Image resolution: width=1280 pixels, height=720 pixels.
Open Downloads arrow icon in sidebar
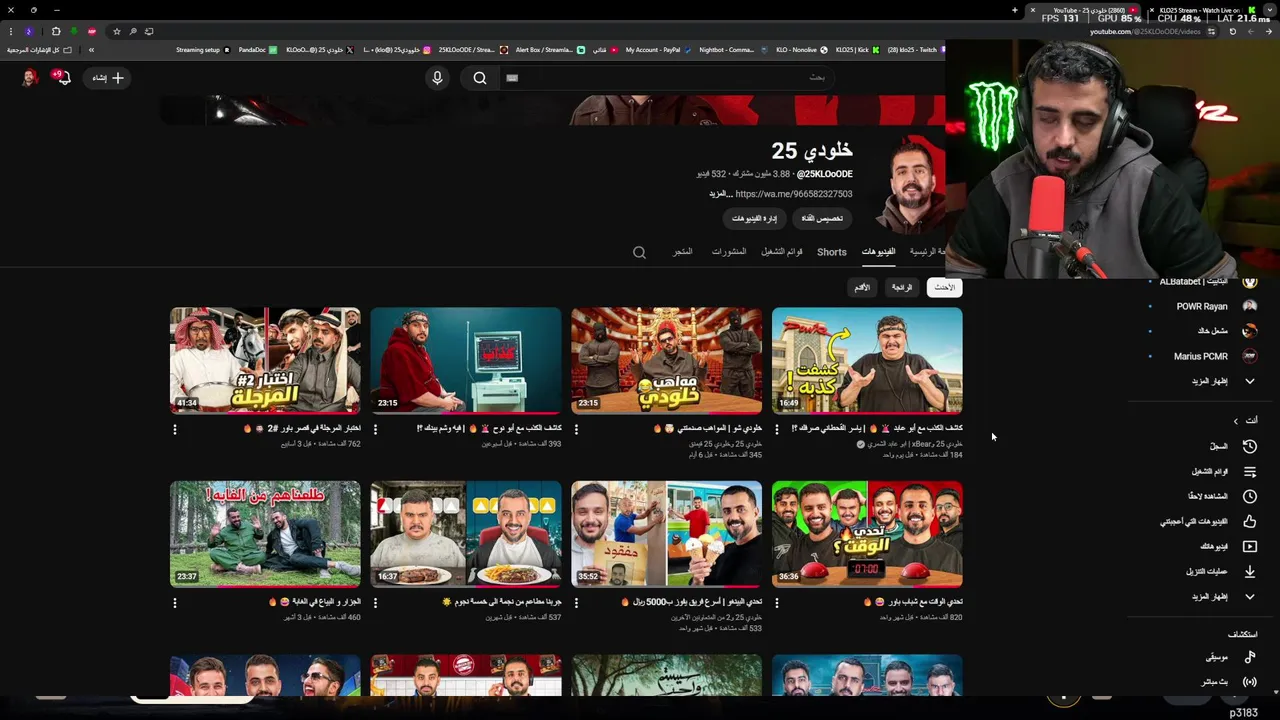[x=1249, y=572]
